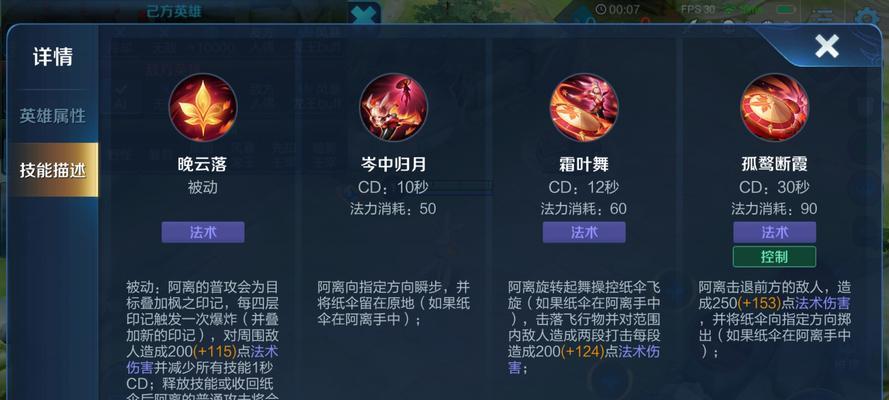Viewport: 889px width, 400px height.
Task: Click the 己方英雄 header text
Action: click(x=174, y=12)
